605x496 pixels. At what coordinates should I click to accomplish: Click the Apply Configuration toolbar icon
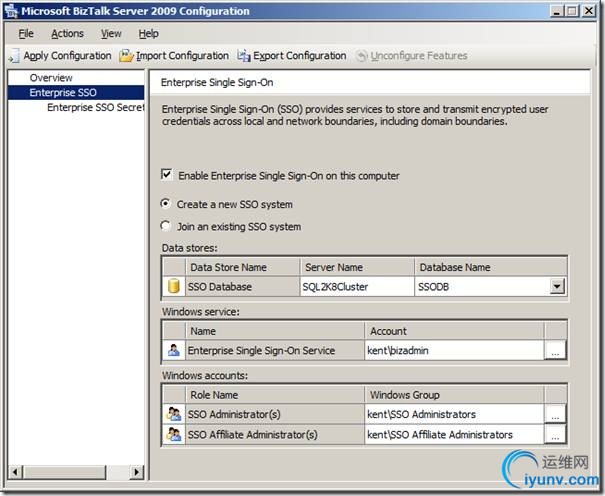14,56
